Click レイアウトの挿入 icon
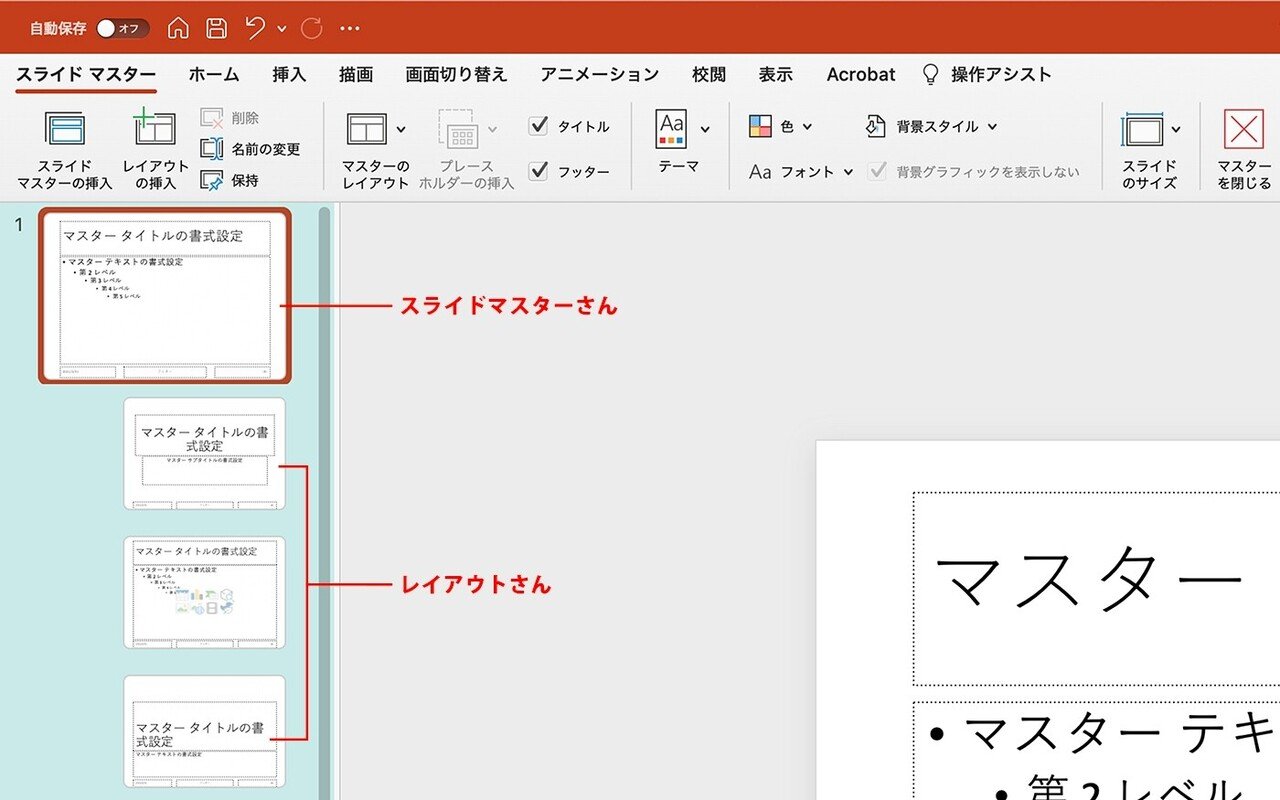 [155, 130]
